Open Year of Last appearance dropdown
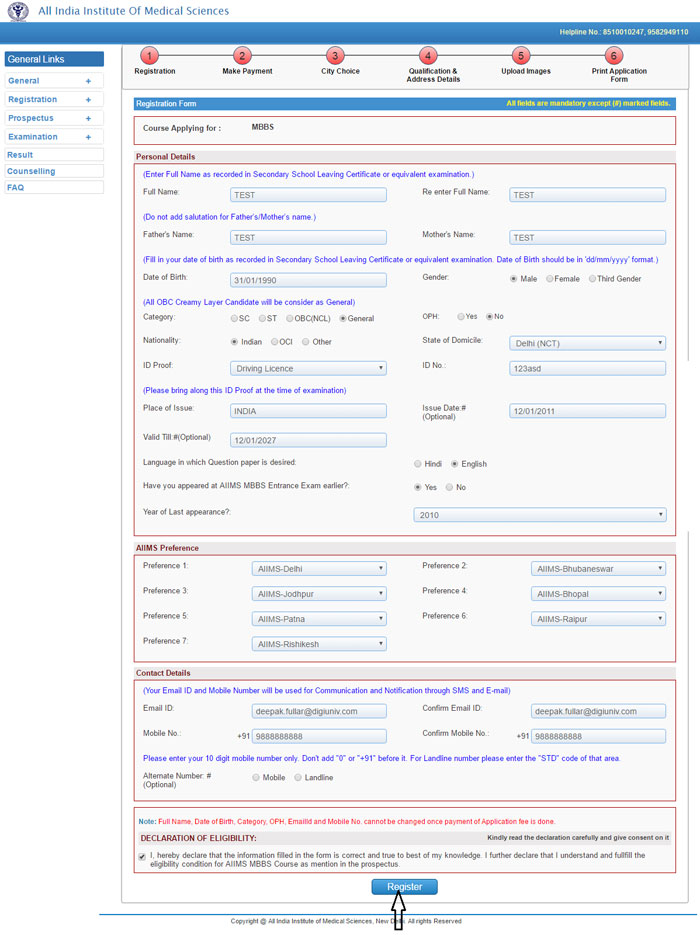This screenshot has height=935, width=700. point(540,515)
